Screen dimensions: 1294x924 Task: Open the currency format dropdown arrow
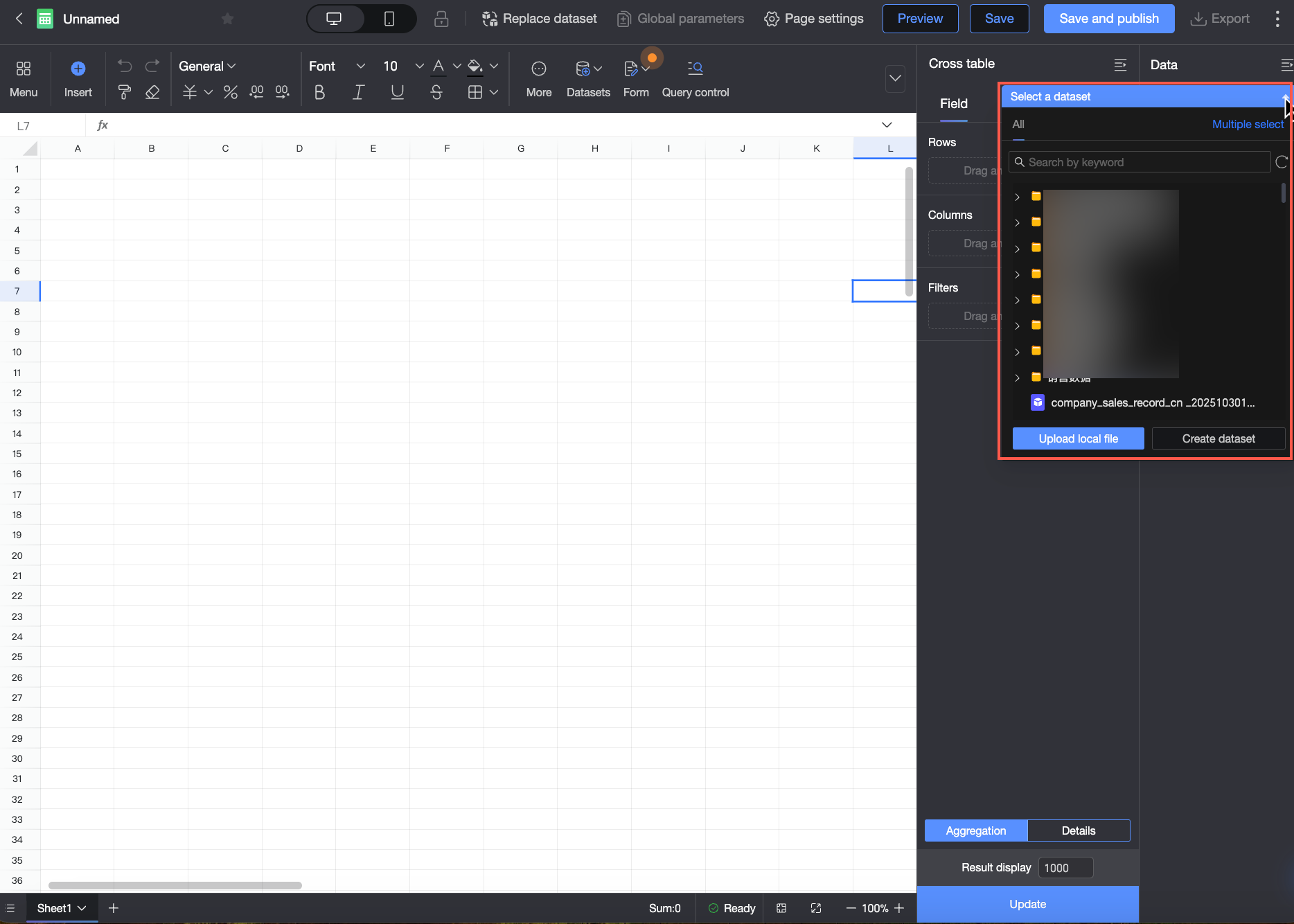click(x=209, y=92)
